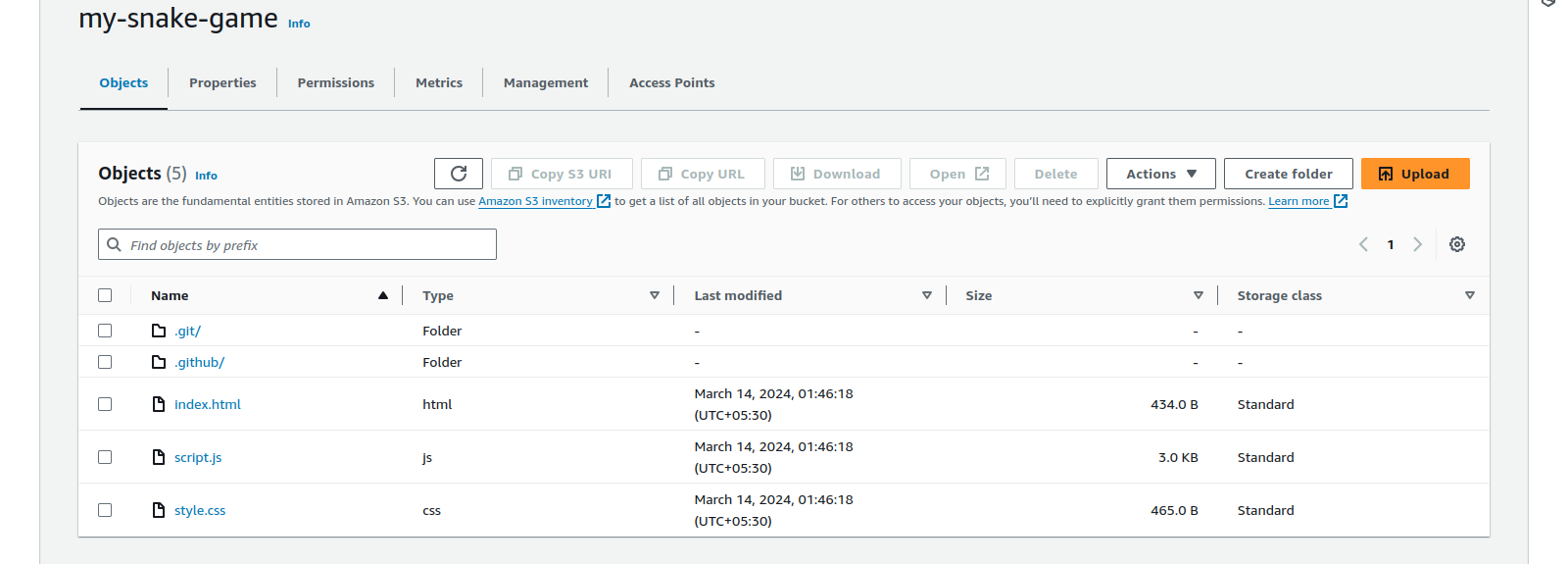Click Standard storage class for index.html
Screen dimensions: 1568x564
(1265, 404)
